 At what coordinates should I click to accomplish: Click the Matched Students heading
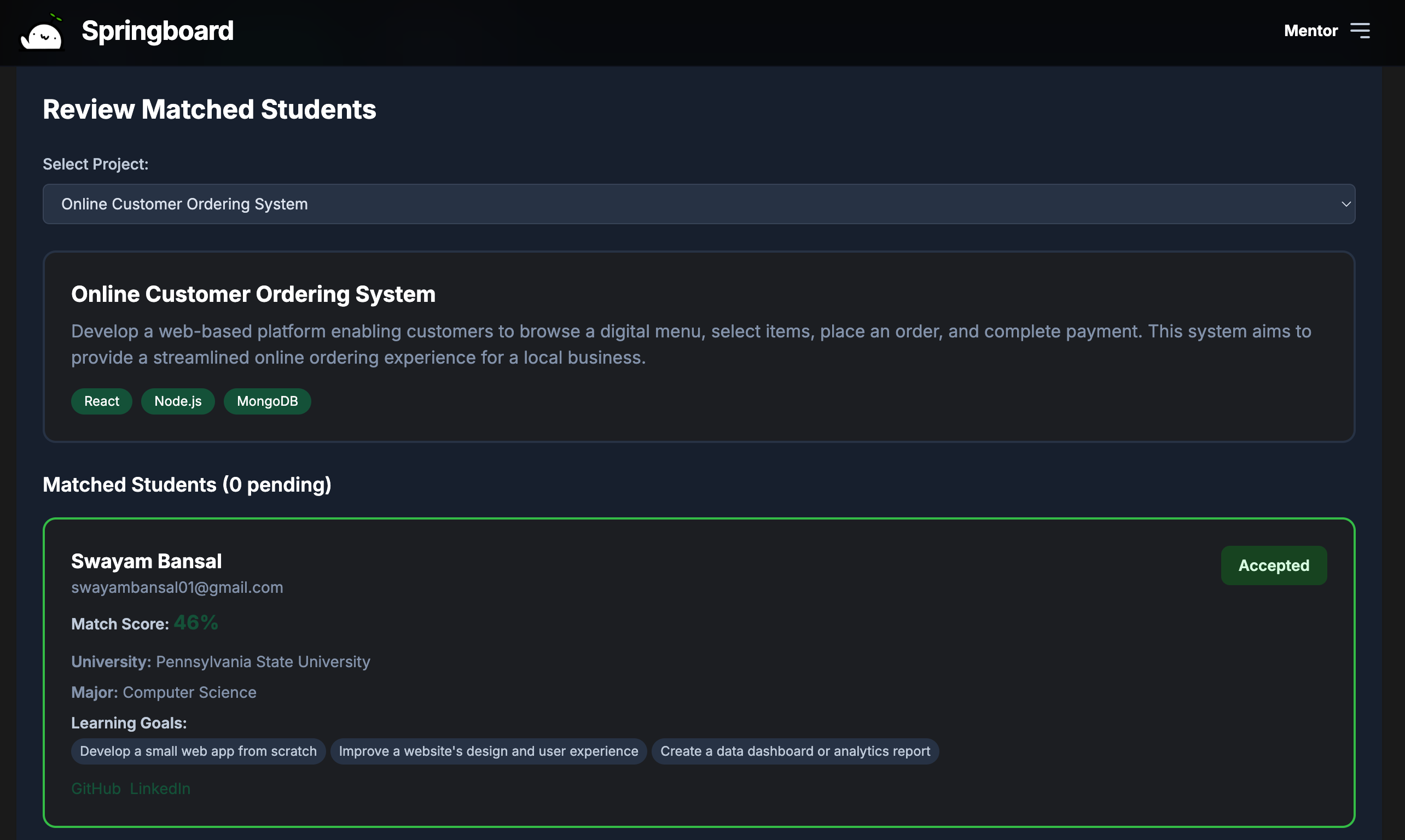coord(187,485)
